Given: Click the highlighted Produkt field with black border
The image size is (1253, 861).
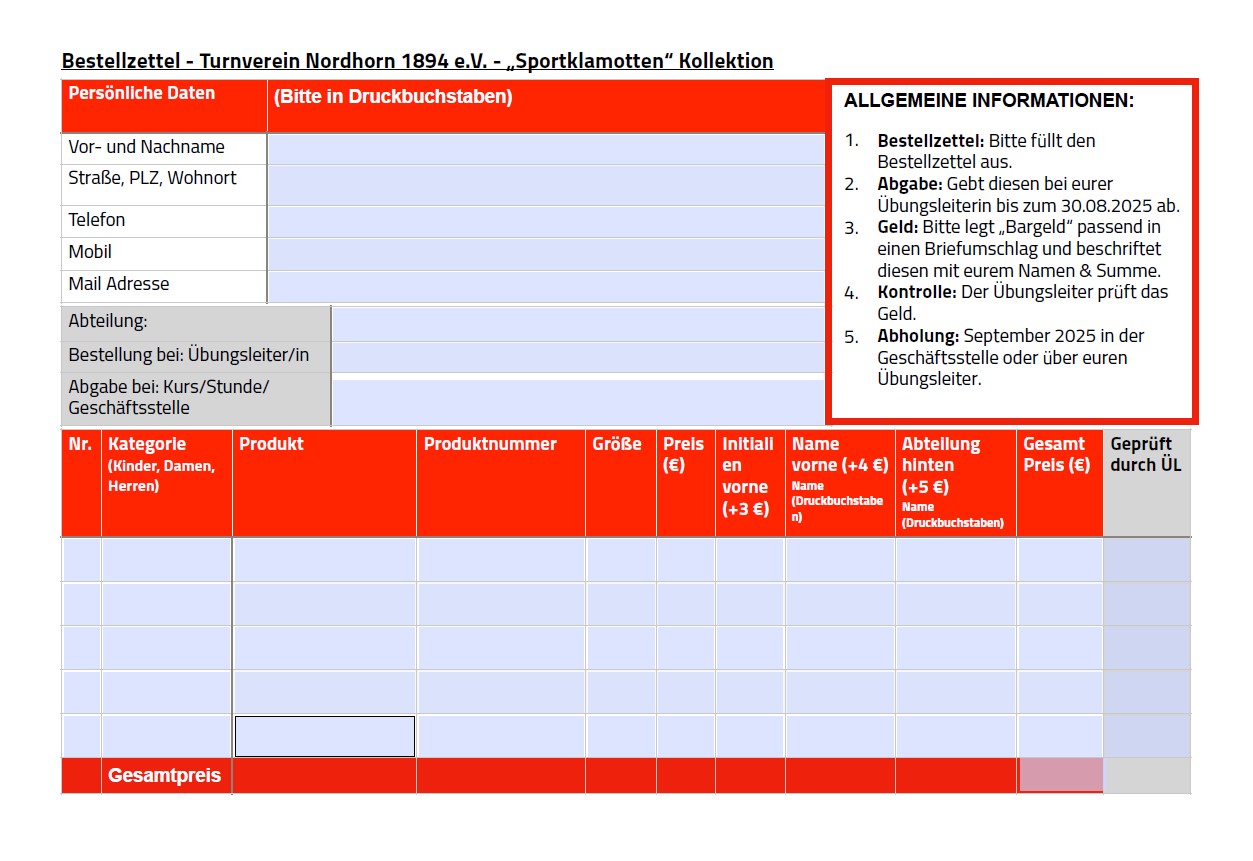Looking at the screenshot, I should [325, 736].
